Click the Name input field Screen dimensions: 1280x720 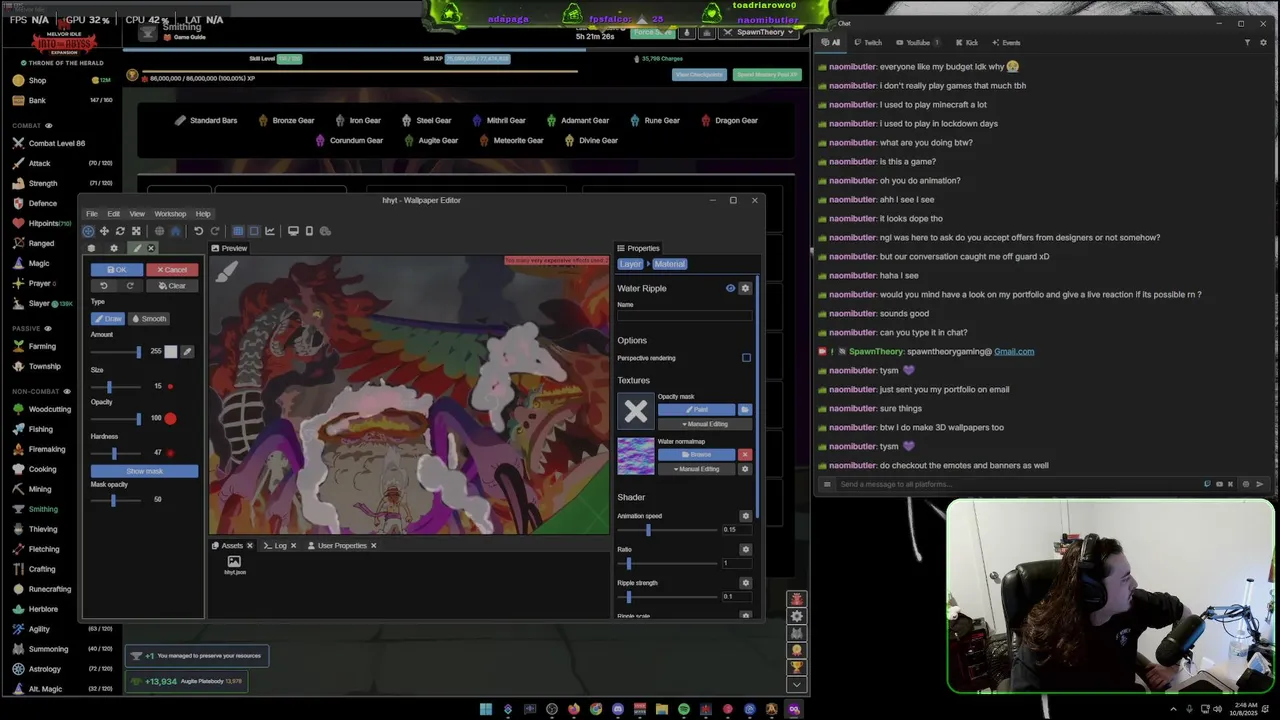[684, 316]
